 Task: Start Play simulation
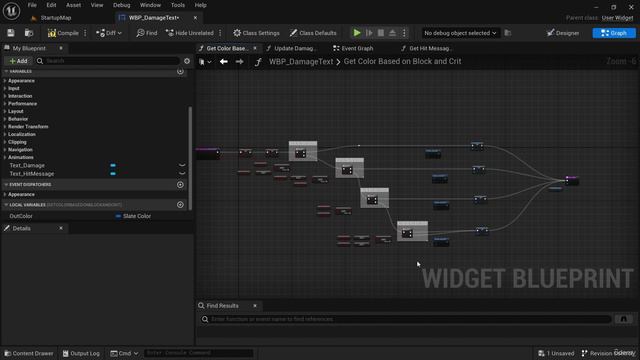357,33
